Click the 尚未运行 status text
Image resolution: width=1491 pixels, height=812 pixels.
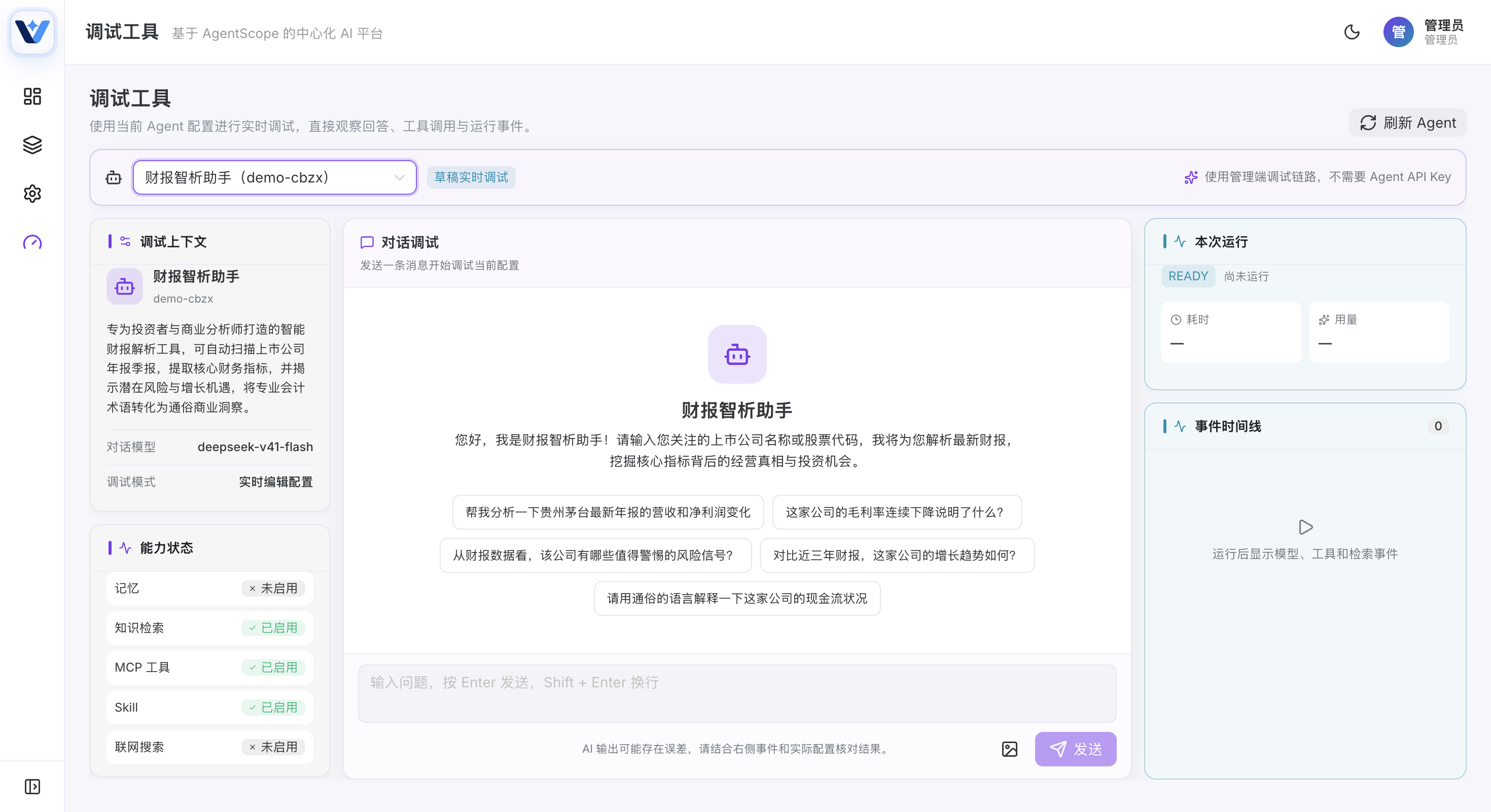click(x=1246, y=276)
